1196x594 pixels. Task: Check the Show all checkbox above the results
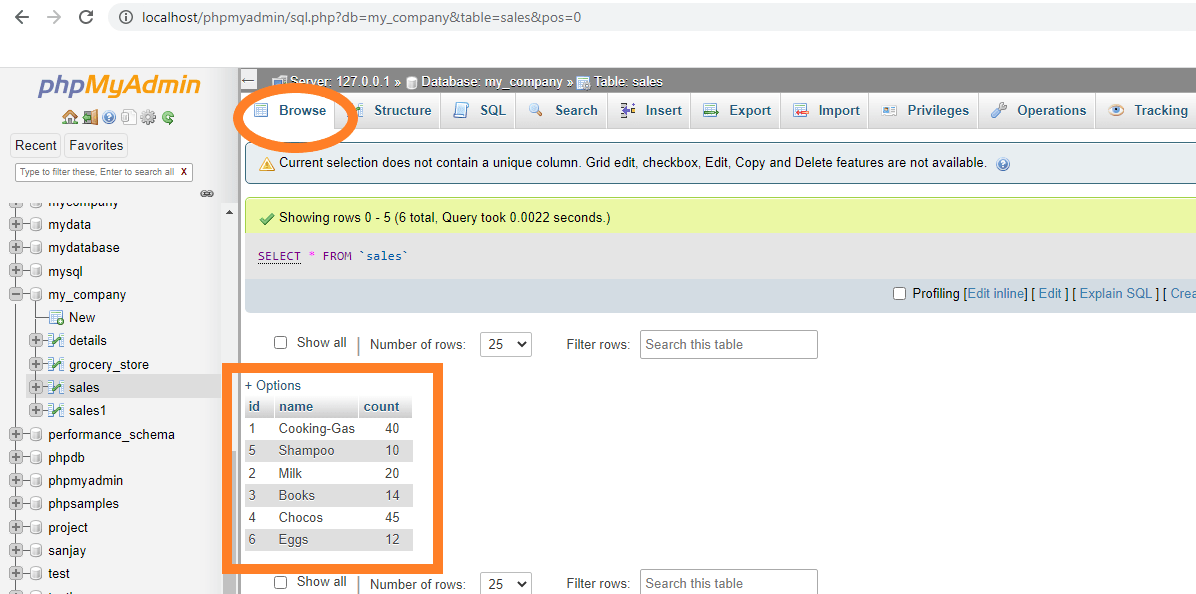[x=281, y=342]
